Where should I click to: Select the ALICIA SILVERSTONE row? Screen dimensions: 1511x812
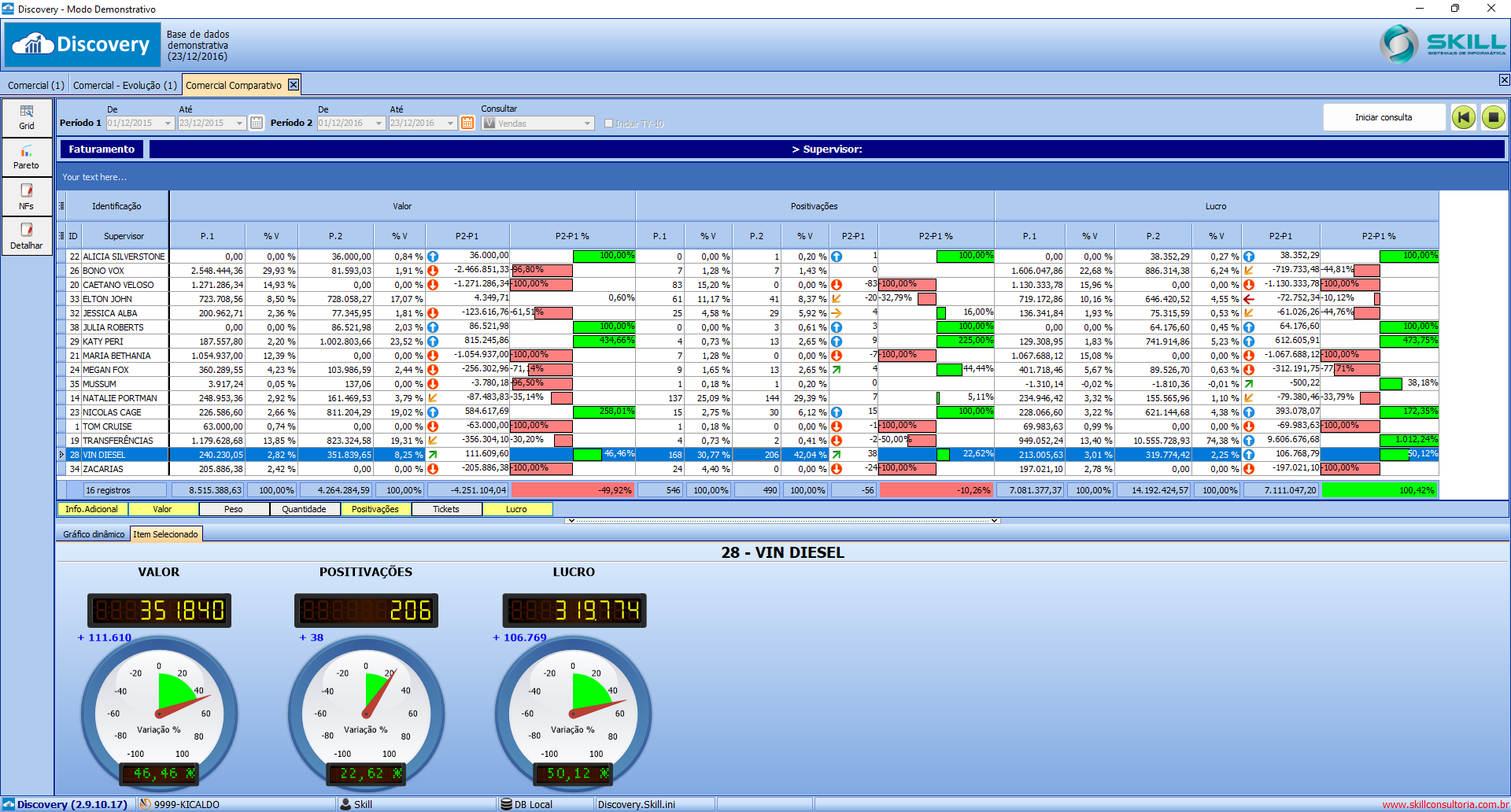(x=748, y=257)
